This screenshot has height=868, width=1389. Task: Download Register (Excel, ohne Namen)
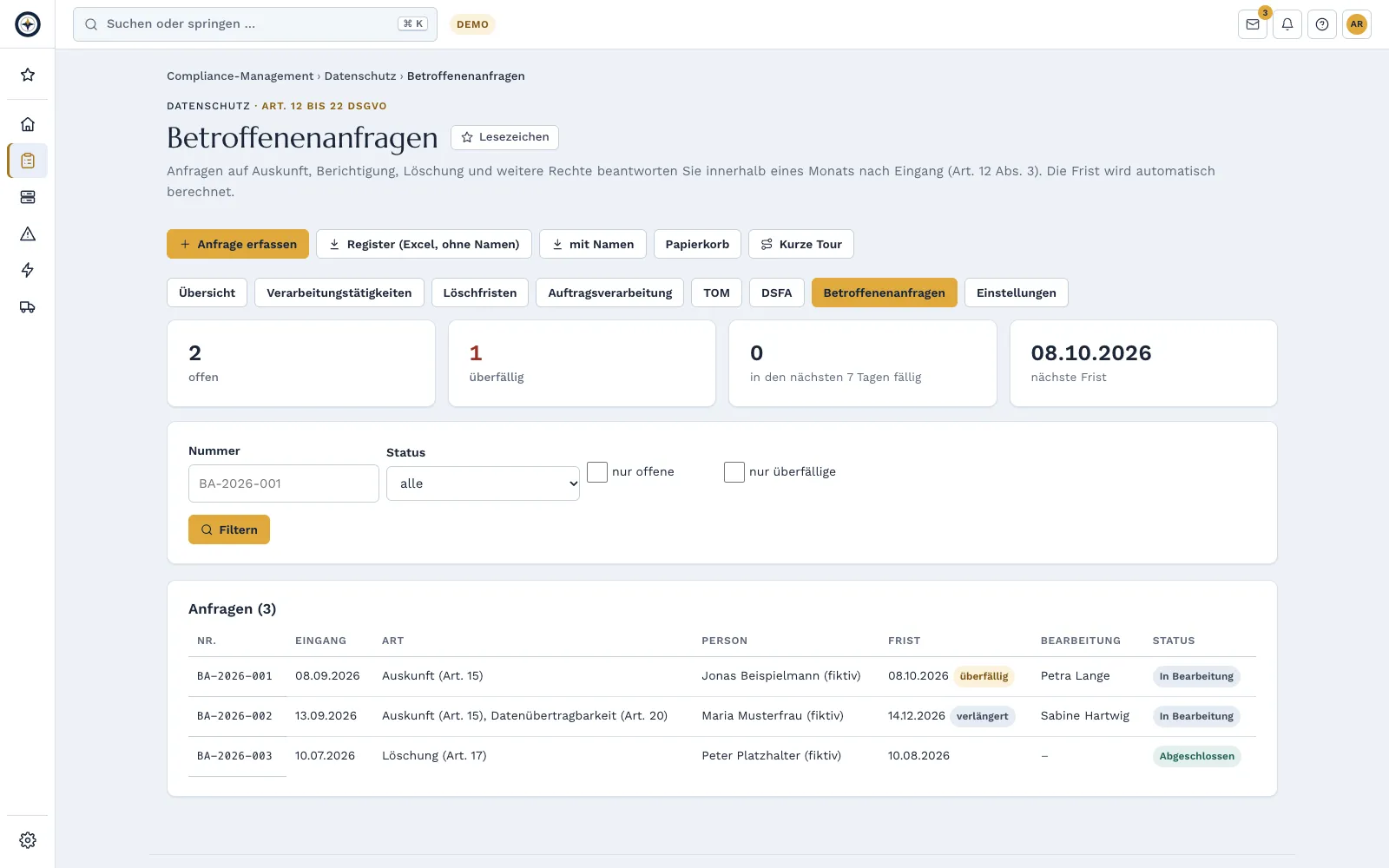pos(424,244)
